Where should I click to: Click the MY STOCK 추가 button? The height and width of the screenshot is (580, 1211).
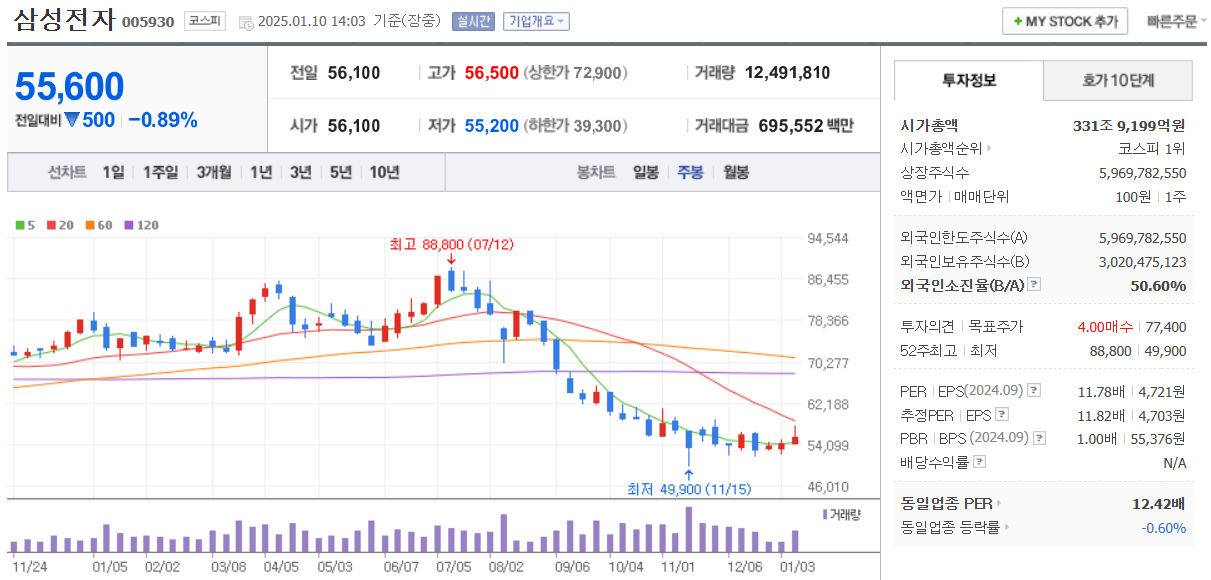[1064, 20]
